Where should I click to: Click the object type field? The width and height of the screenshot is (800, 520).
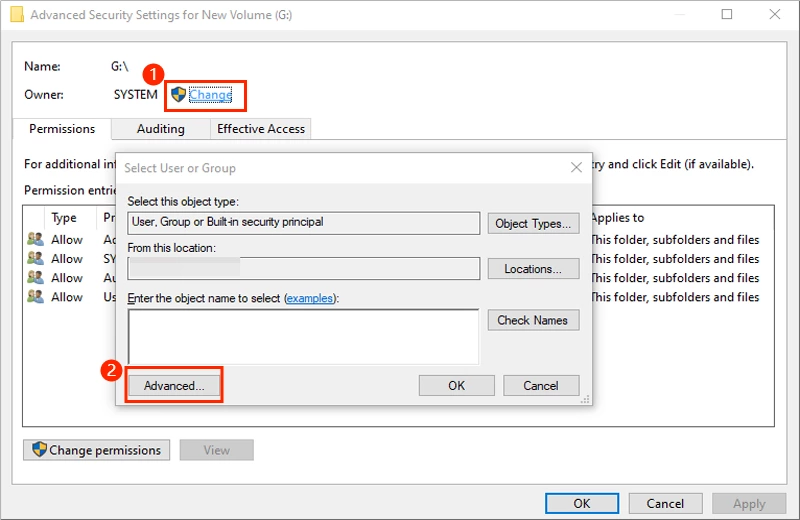click(x=304, y=223)
